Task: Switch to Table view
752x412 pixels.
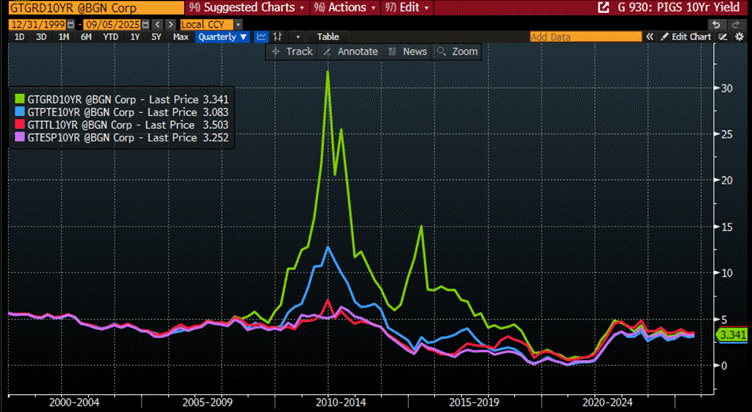Action: 328,37
